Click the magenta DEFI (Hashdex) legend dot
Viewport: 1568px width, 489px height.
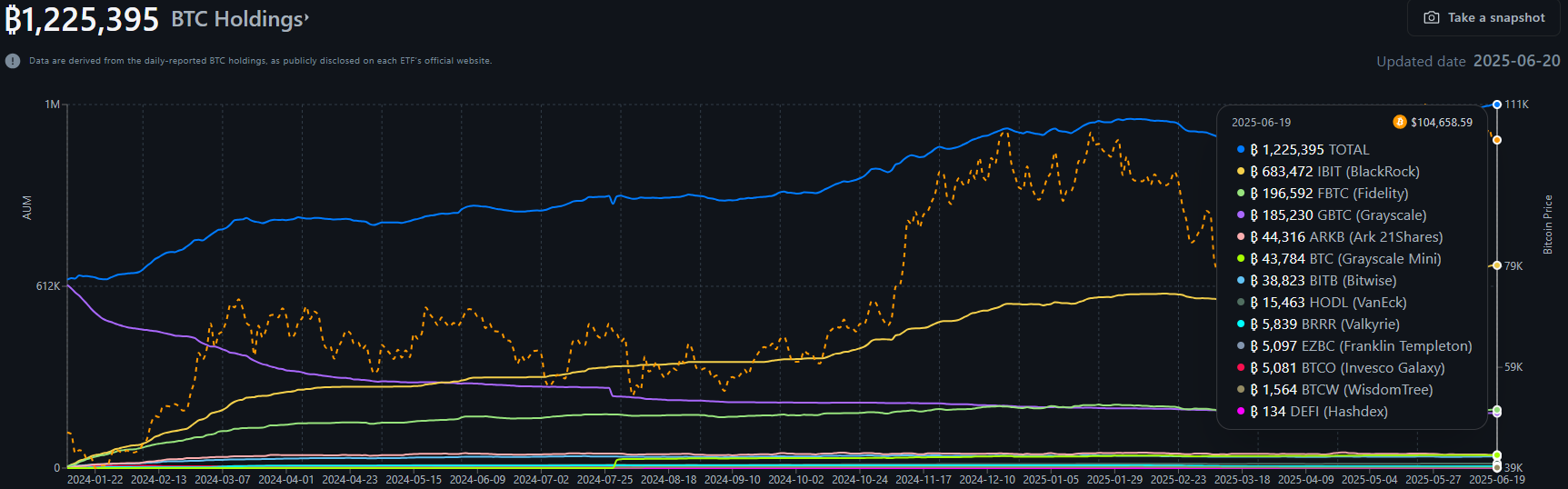click(1241, 411)
